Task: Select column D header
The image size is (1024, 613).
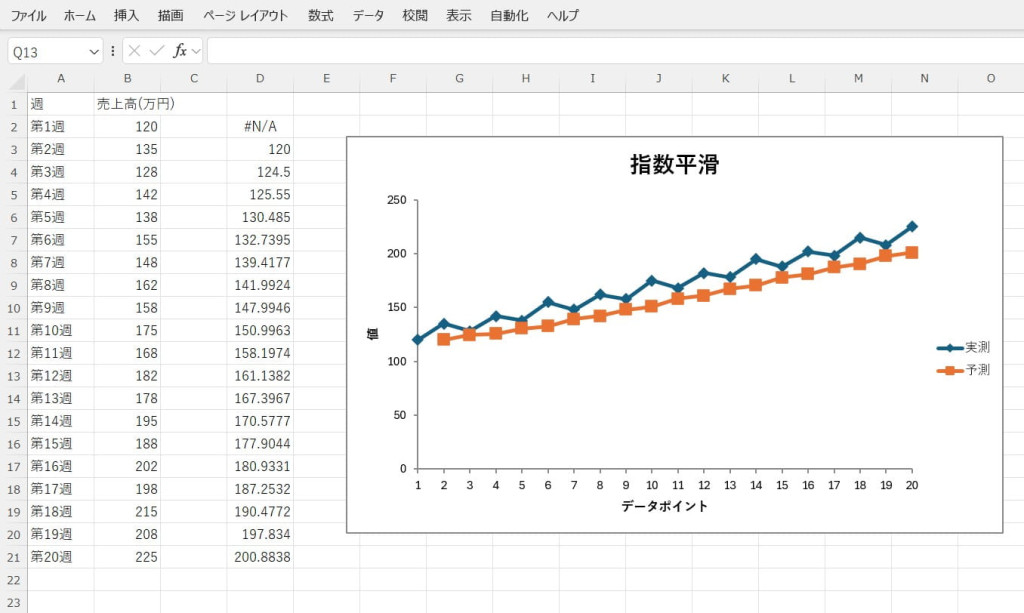Action: pyautogui.click(x=260, y=79)
